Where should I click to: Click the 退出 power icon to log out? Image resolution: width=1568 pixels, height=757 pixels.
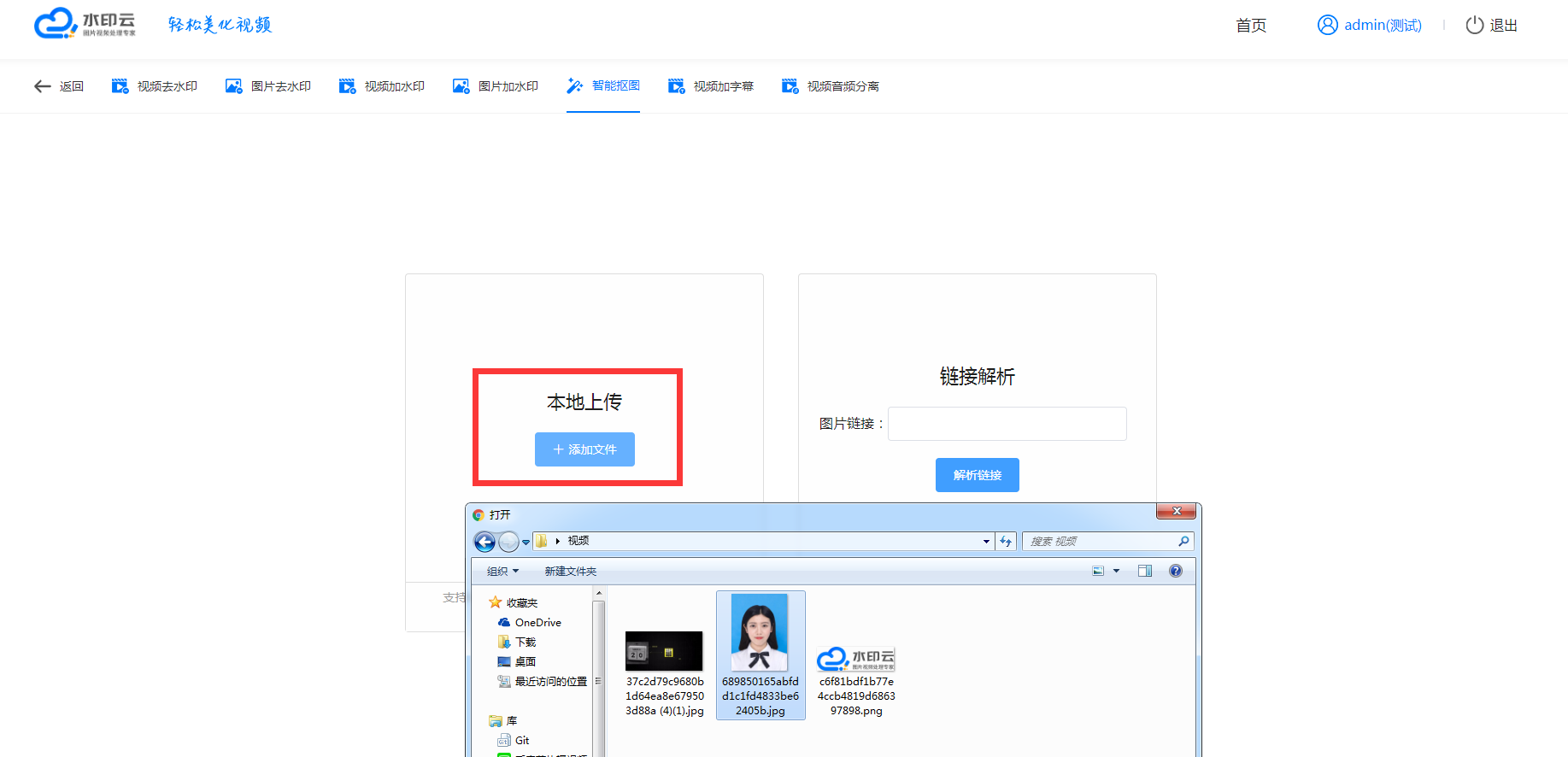tap(1474, 26)
